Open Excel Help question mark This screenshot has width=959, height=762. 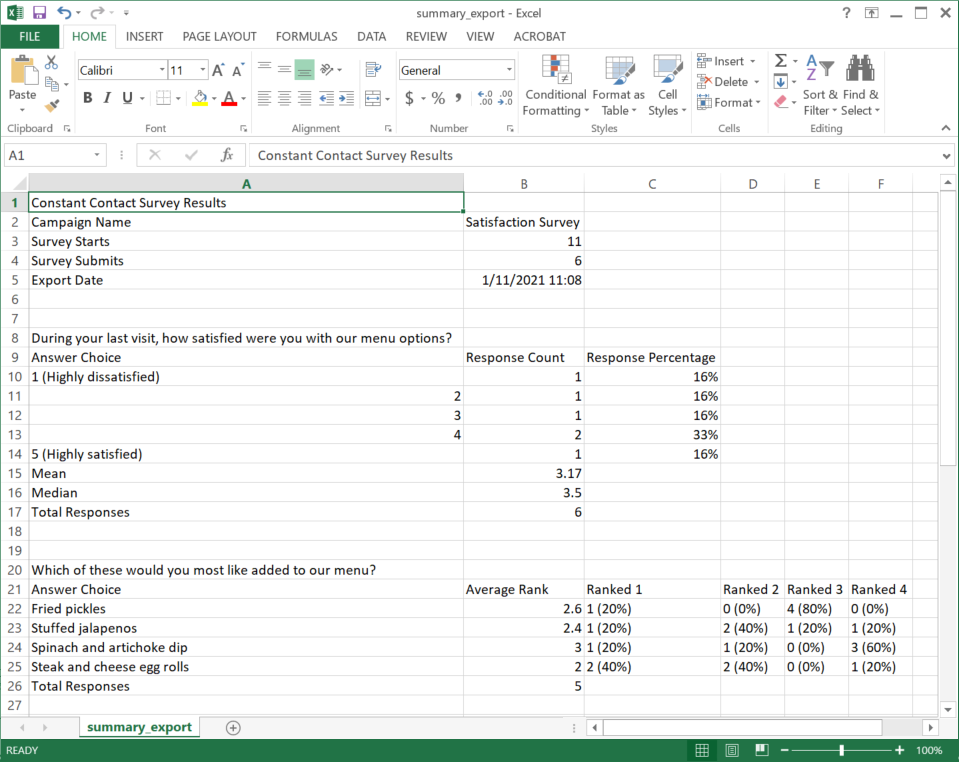846,13
